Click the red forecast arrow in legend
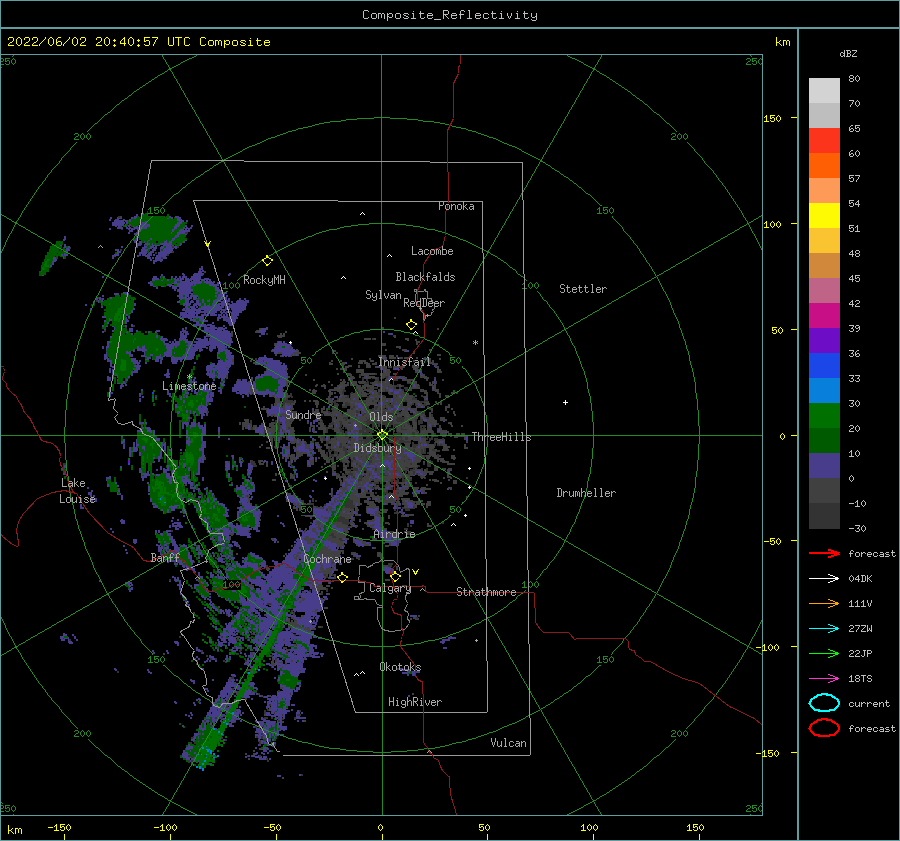This screenshot has height=841, width=900. (x=824, y=553)
